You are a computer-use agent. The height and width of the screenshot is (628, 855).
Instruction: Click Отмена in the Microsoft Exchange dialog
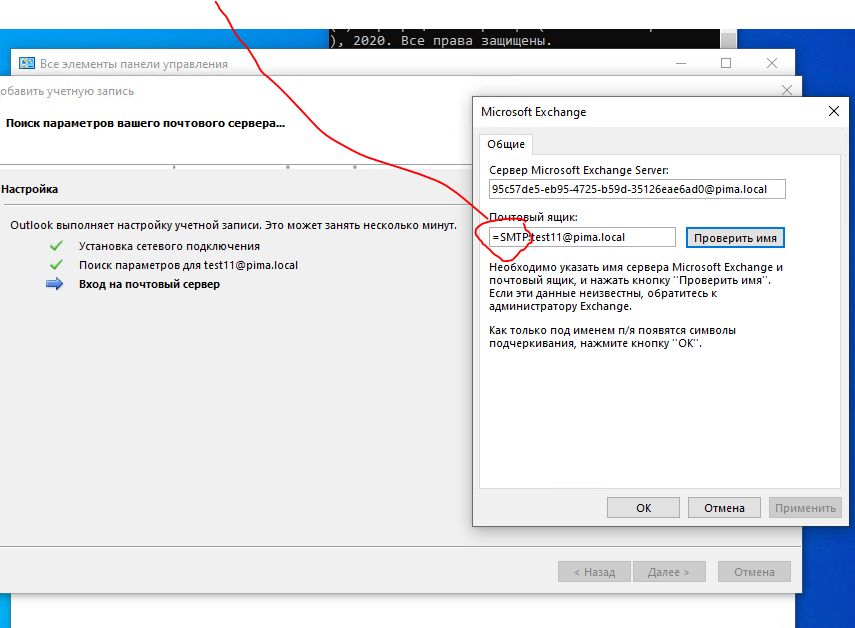(x=724, y=508)
